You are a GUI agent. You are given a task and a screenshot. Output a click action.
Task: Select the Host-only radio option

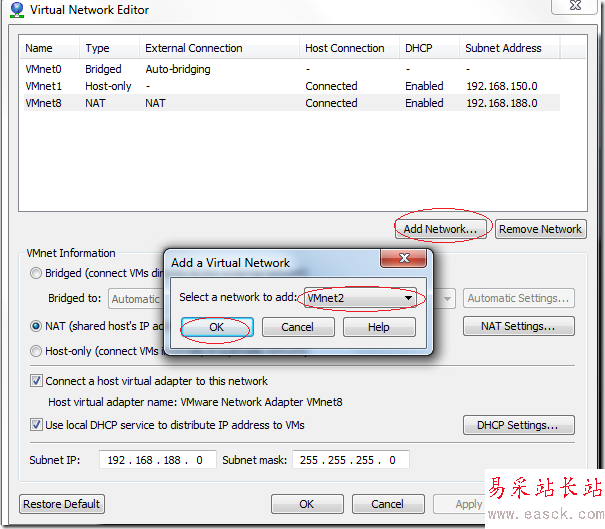pyautogui.click(x=36, y=351)
